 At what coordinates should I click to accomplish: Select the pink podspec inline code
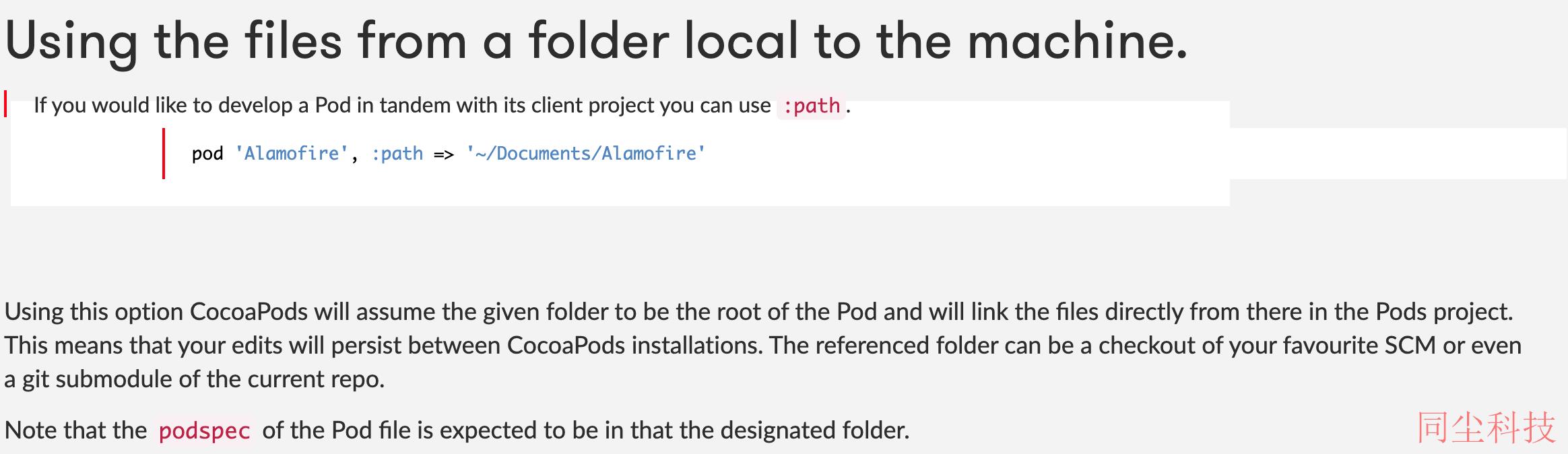coord(204,430)
